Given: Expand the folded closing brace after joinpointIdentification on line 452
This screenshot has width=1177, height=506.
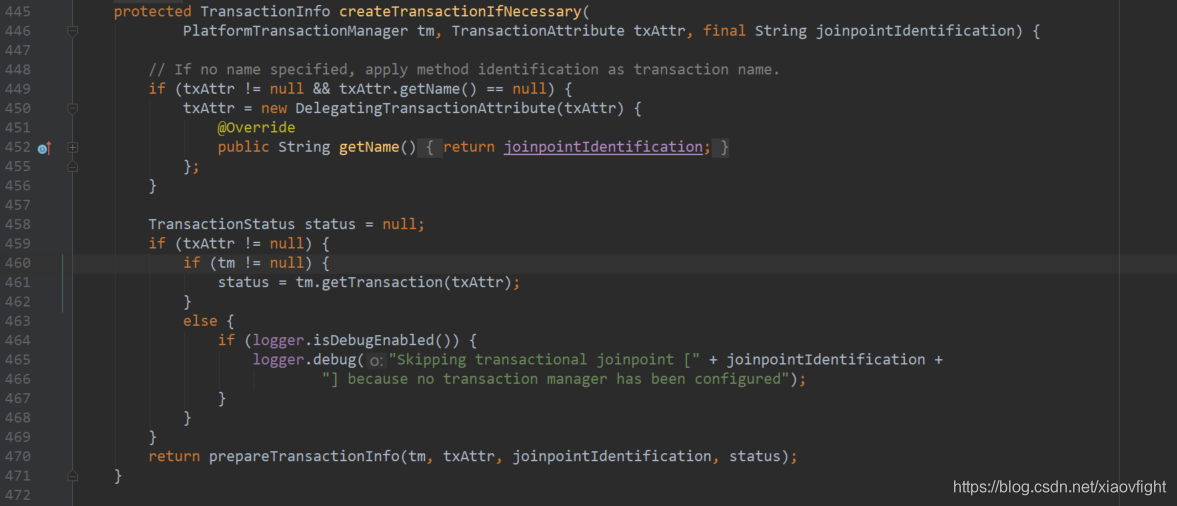Looking at the screenshot, I should tap(724, 148).
